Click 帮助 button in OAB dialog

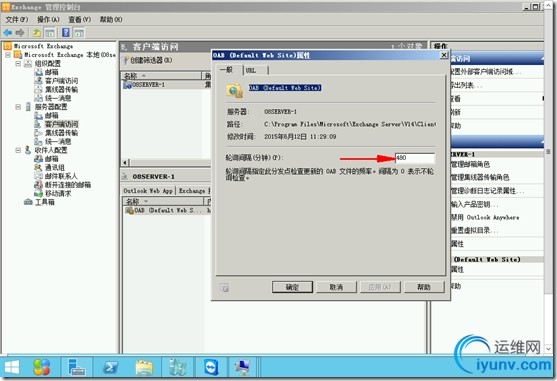pyautogui.click(x=424, y=287)
